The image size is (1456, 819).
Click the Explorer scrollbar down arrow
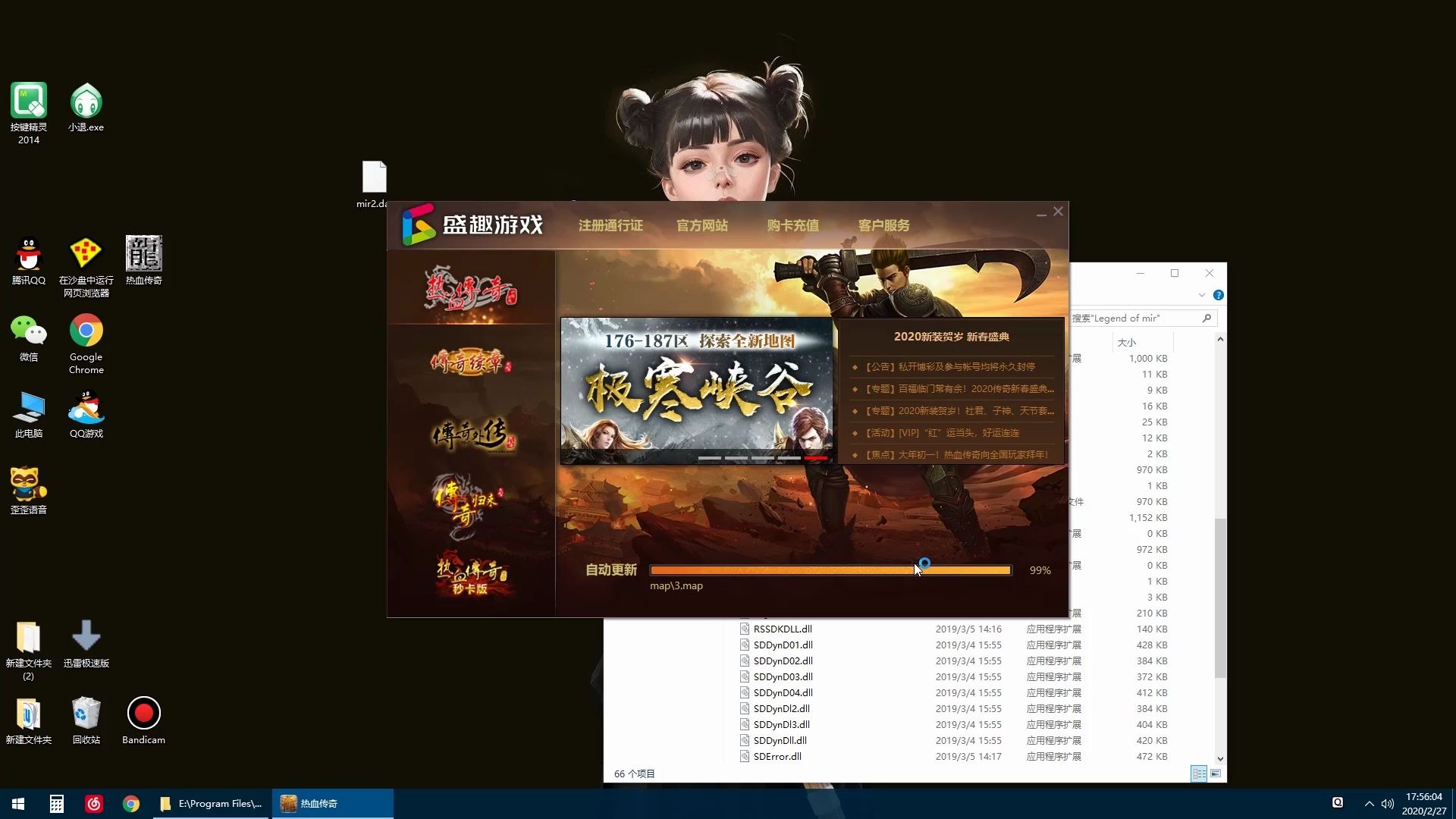[x=1220, y=758]
